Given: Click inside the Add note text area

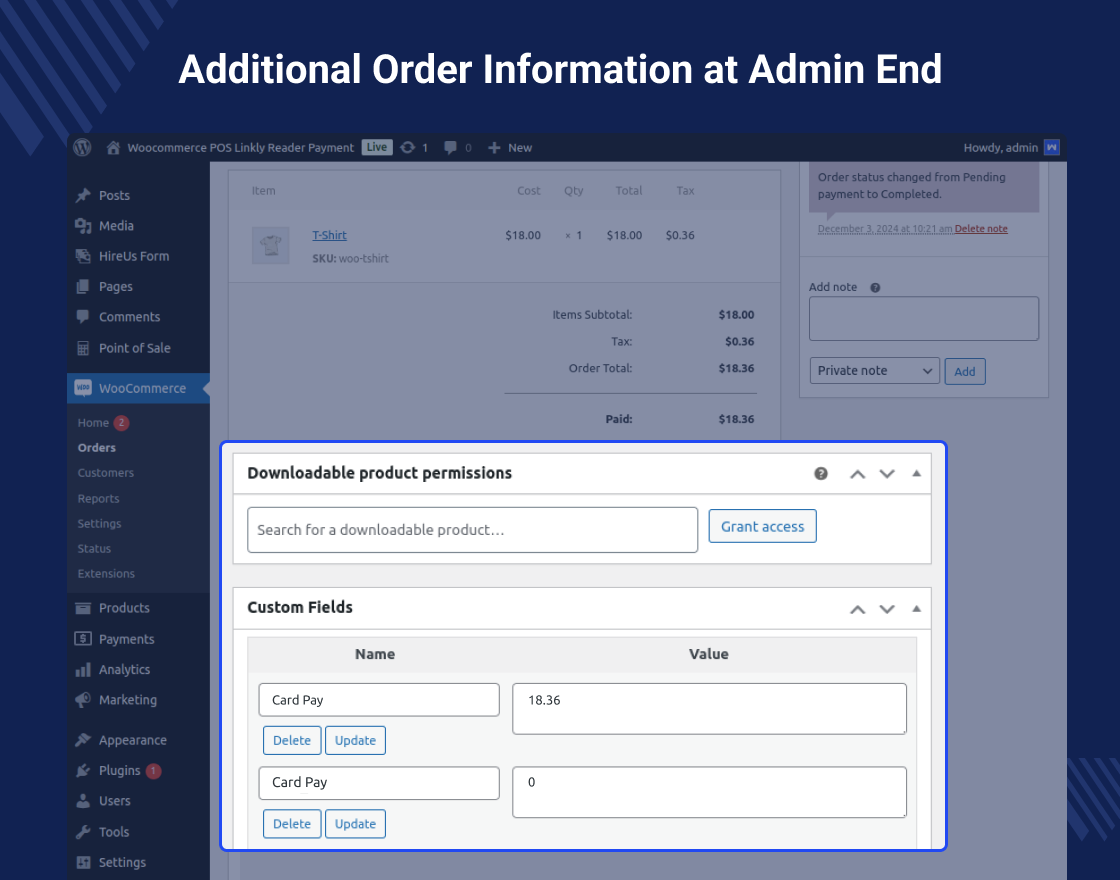Looking at the screenshot, I should tap(923, 318).
